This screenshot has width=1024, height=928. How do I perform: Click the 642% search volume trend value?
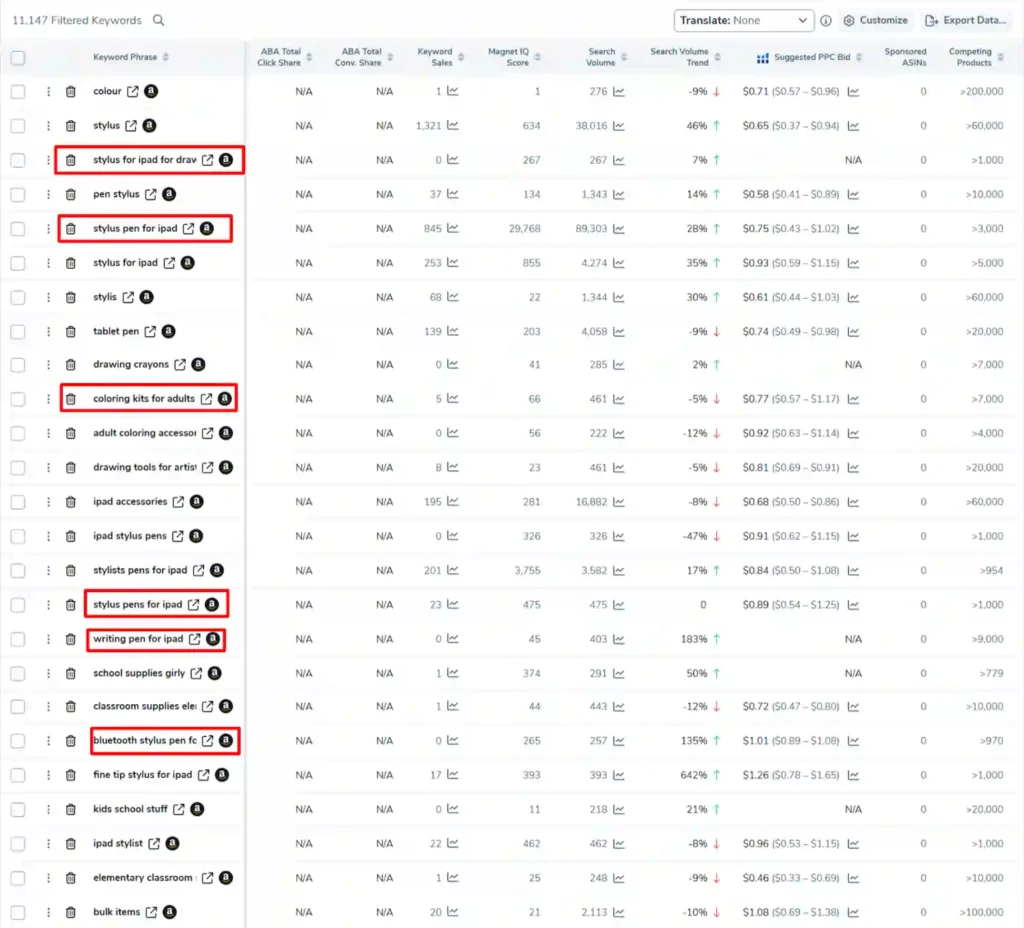click(x=694, y=775)
